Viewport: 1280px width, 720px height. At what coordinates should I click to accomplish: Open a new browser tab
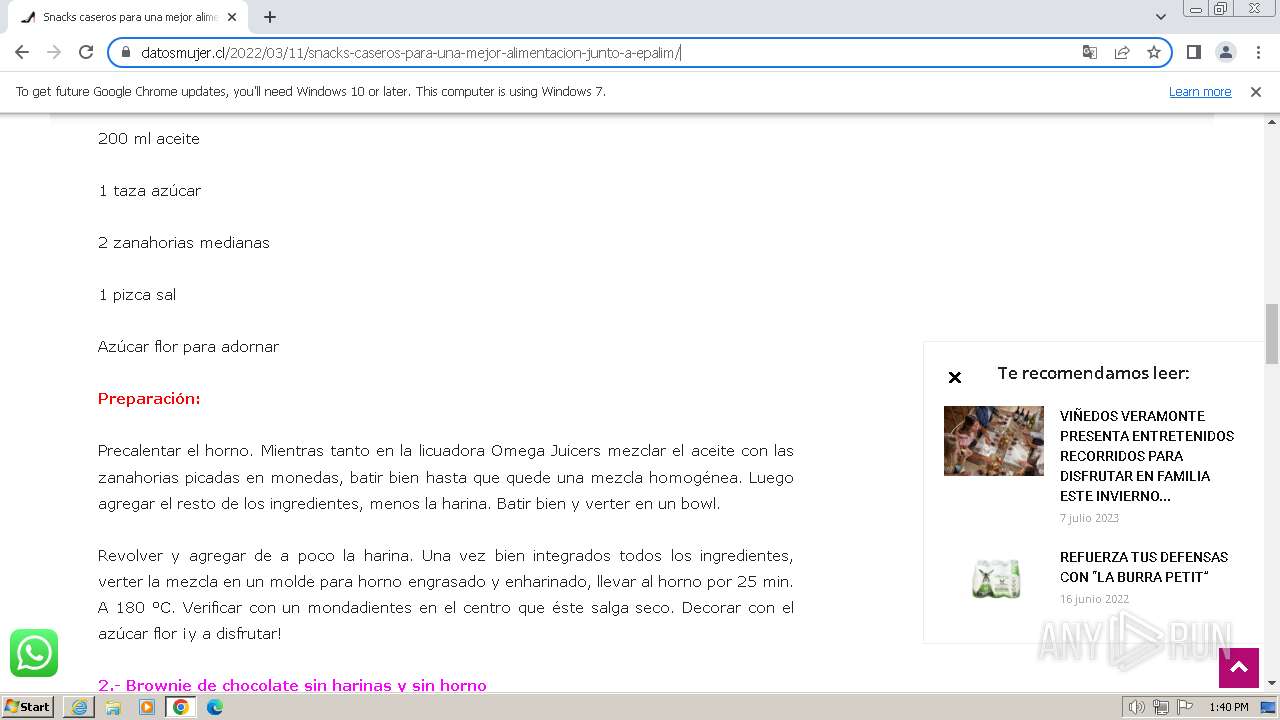(x=270, y=17)
